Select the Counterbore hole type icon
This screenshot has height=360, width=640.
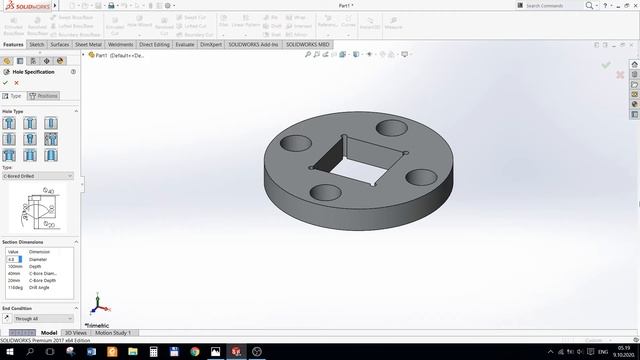click(x=9, y=123)
